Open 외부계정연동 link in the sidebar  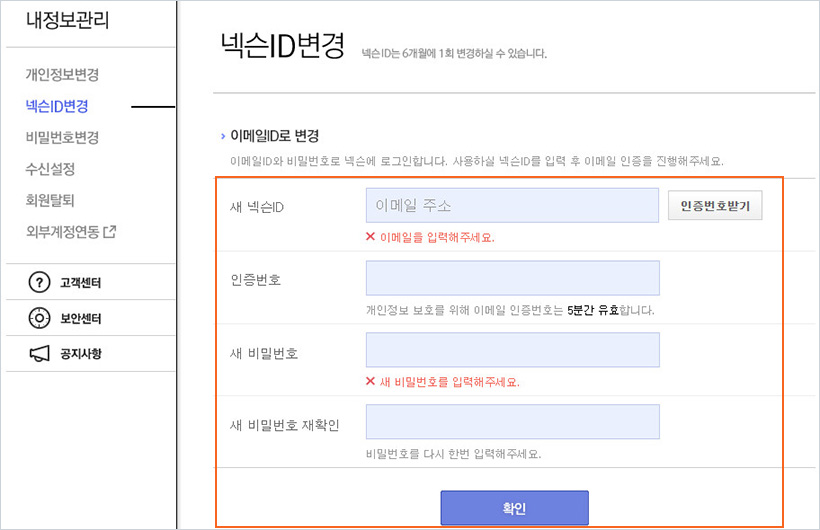(62, 231)
